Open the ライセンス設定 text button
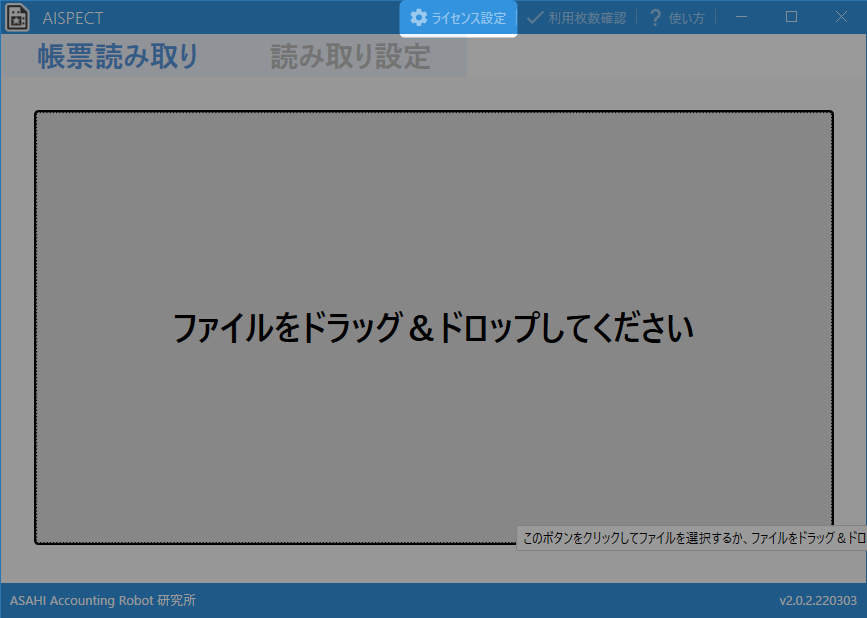This screenshot has width=867, height=618. pyautogui.click(x=468, y=18)
